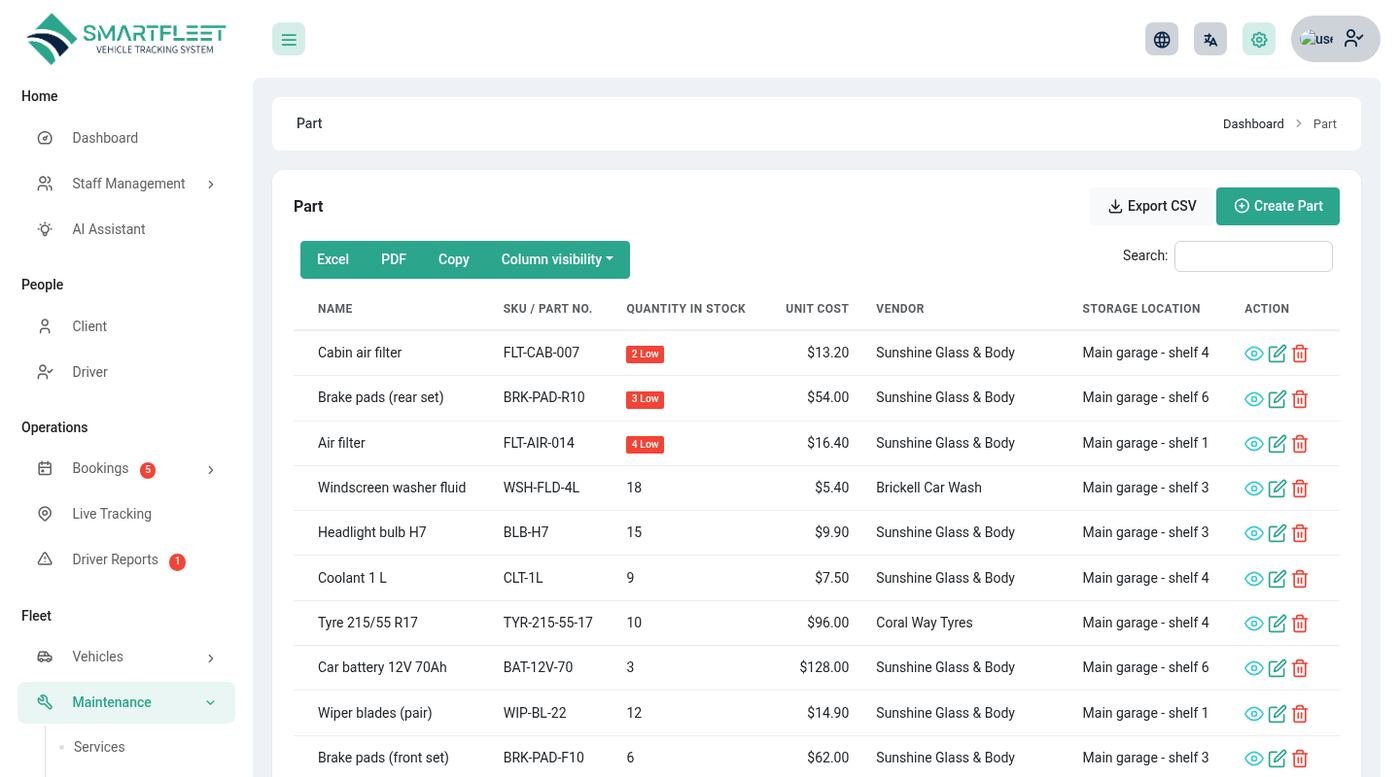Open the globe language icon
The height and width of the screenshot is (777, 1400).
[x=1161, y=39]
